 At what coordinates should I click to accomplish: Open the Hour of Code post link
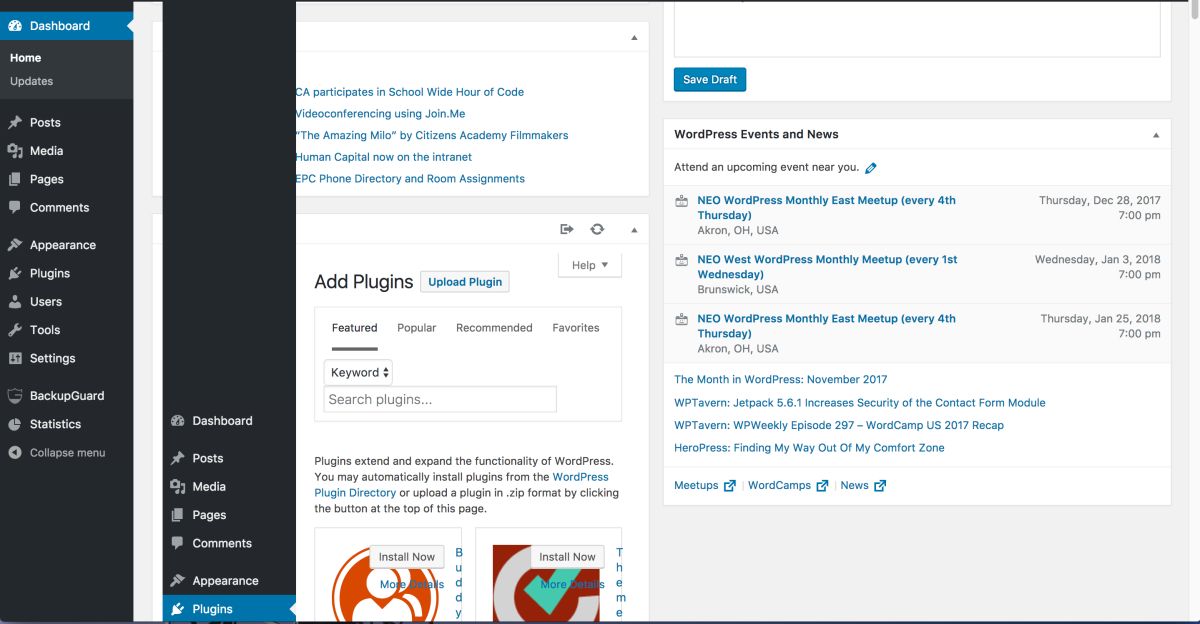[410, 92]
